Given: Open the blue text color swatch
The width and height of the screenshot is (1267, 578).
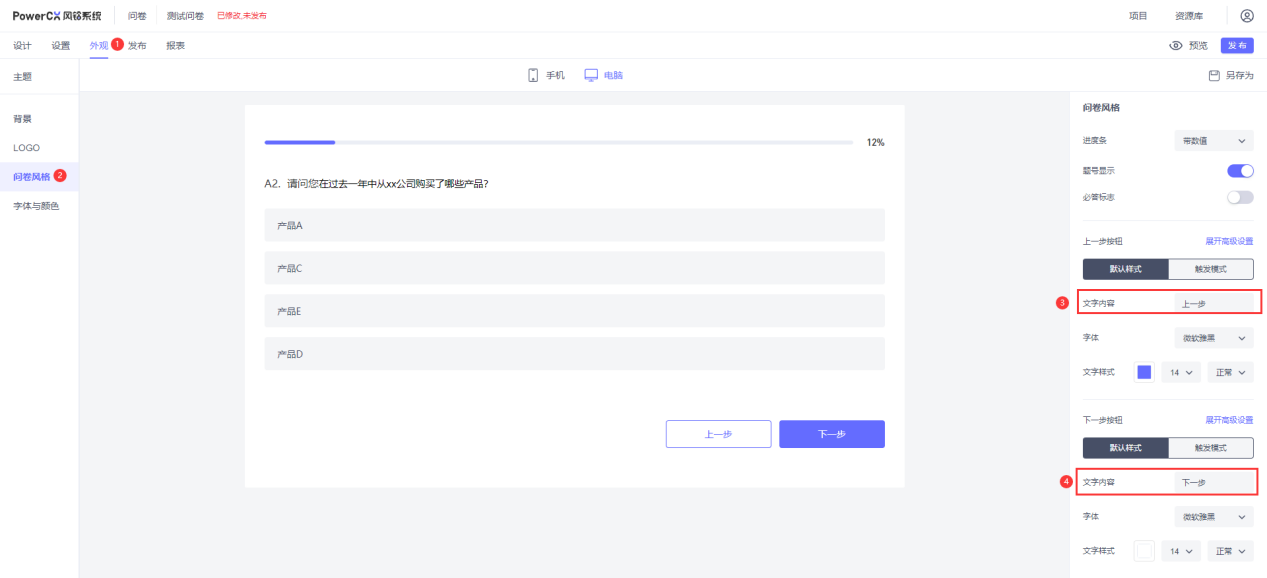Looking at the screenshot, I should (1144, 372).
